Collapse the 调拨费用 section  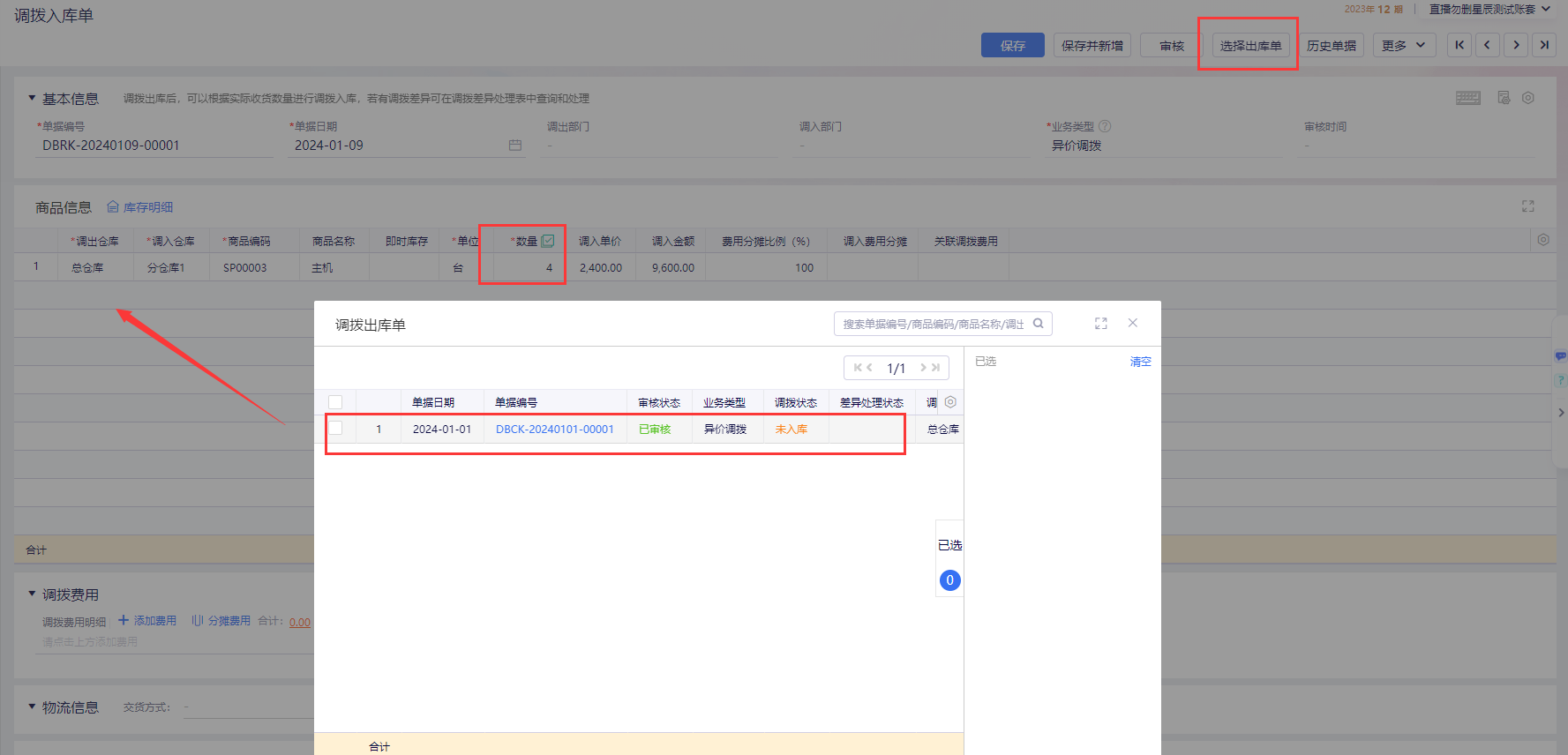[32, 594]
